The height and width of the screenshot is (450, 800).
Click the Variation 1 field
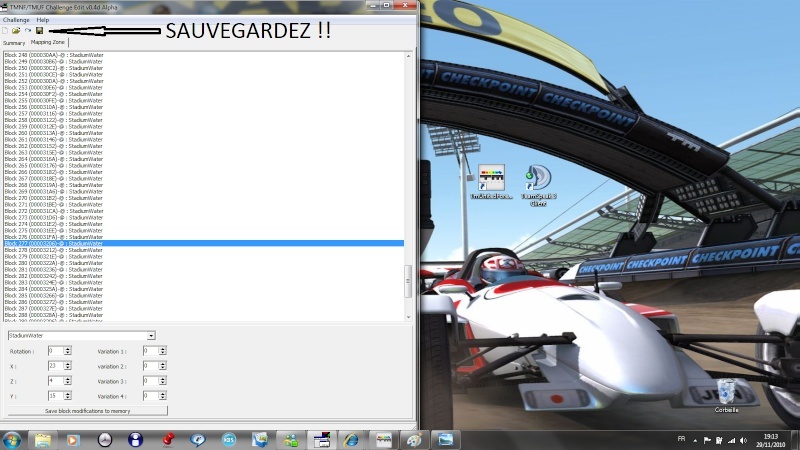tap(151, 351)
